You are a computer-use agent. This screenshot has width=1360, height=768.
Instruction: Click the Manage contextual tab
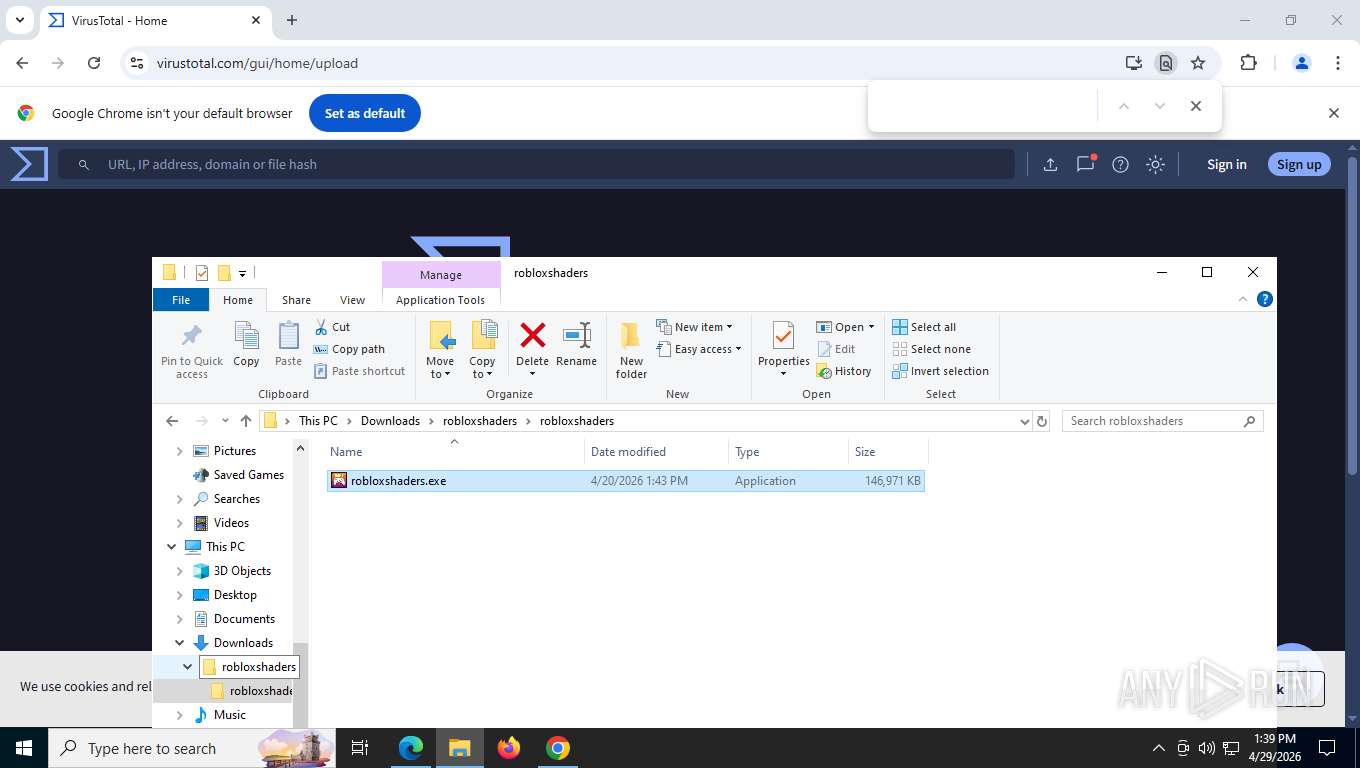click(441, 275)
